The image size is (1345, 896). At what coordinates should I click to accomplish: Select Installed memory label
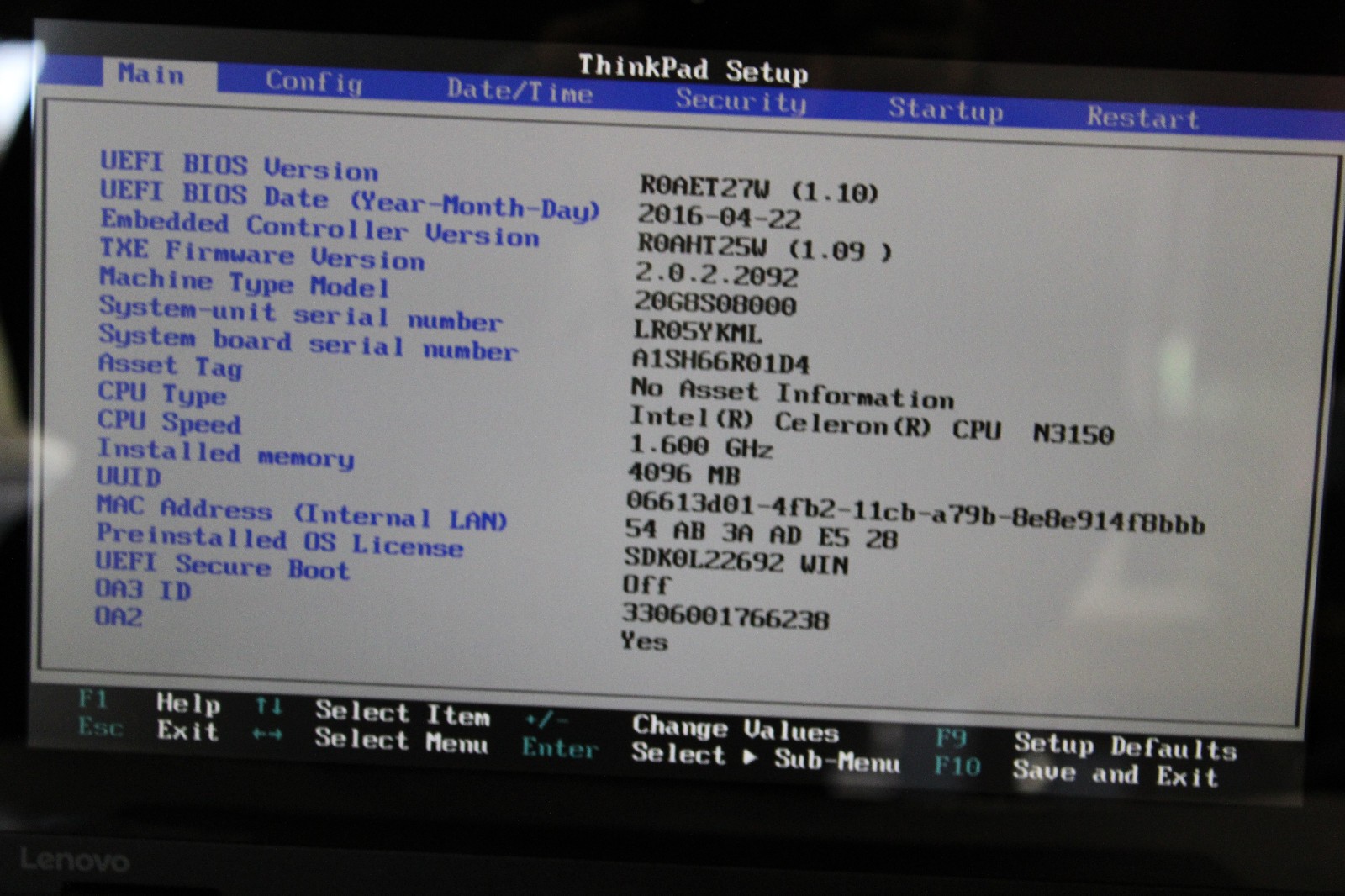coord(225,453)
